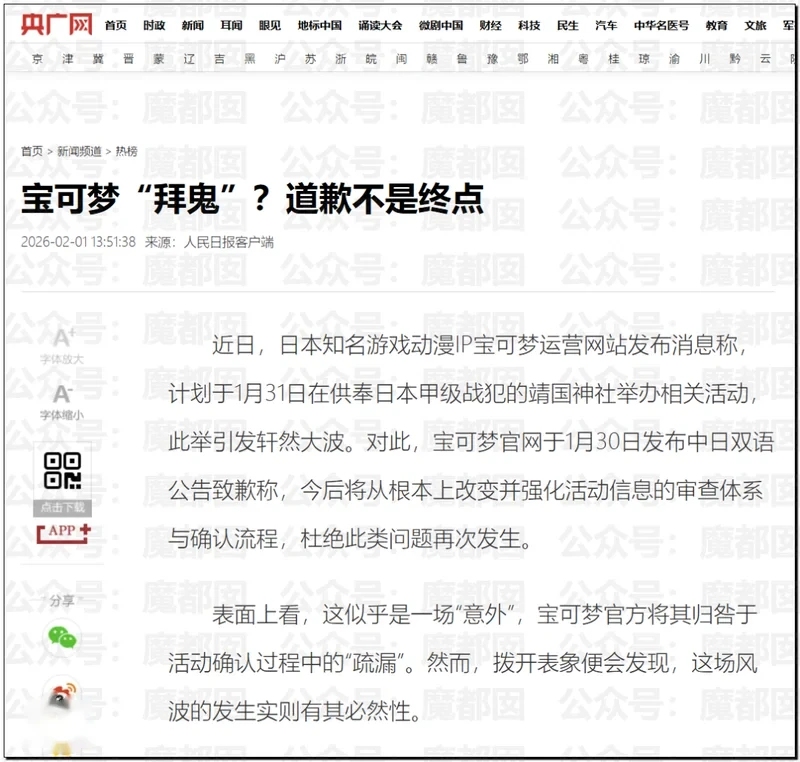Open the 科技 navigation item

(529, 26)
